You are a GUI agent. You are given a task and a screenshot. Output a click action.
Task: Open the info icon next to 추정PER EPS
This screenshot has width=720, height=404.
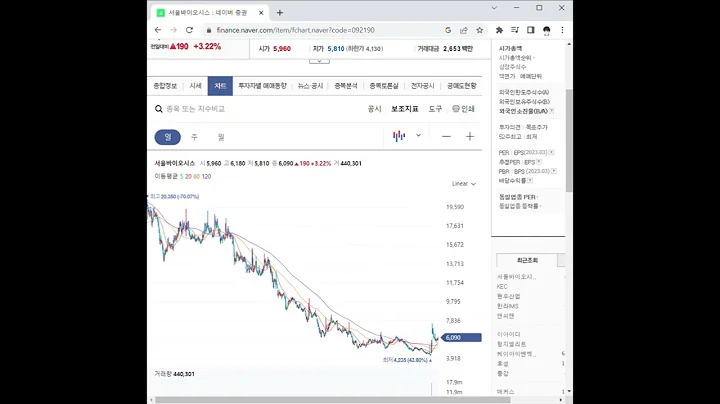pos(539,162)
